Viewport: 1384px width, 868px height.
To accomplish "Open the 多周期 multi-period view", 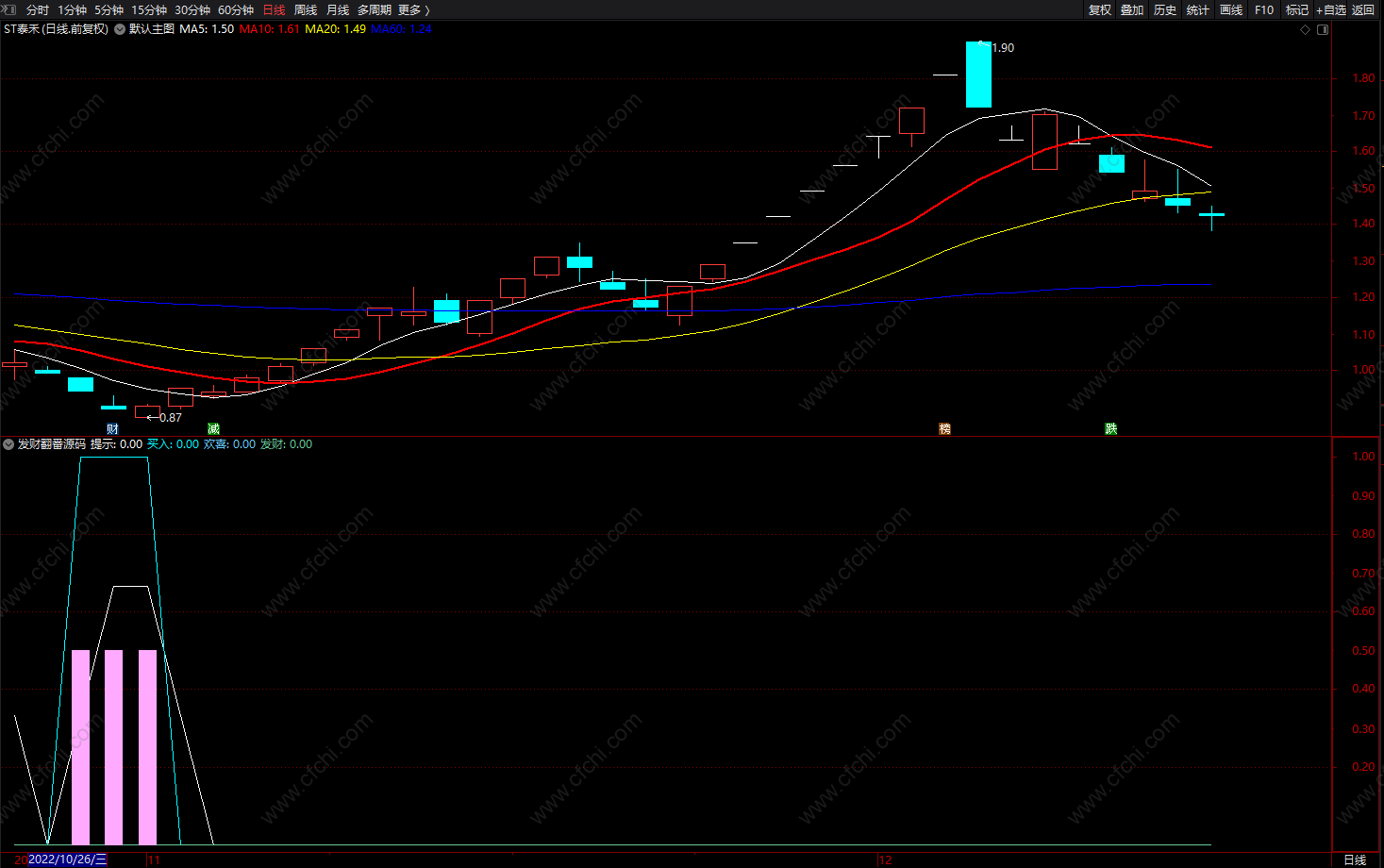I will 375,10.
